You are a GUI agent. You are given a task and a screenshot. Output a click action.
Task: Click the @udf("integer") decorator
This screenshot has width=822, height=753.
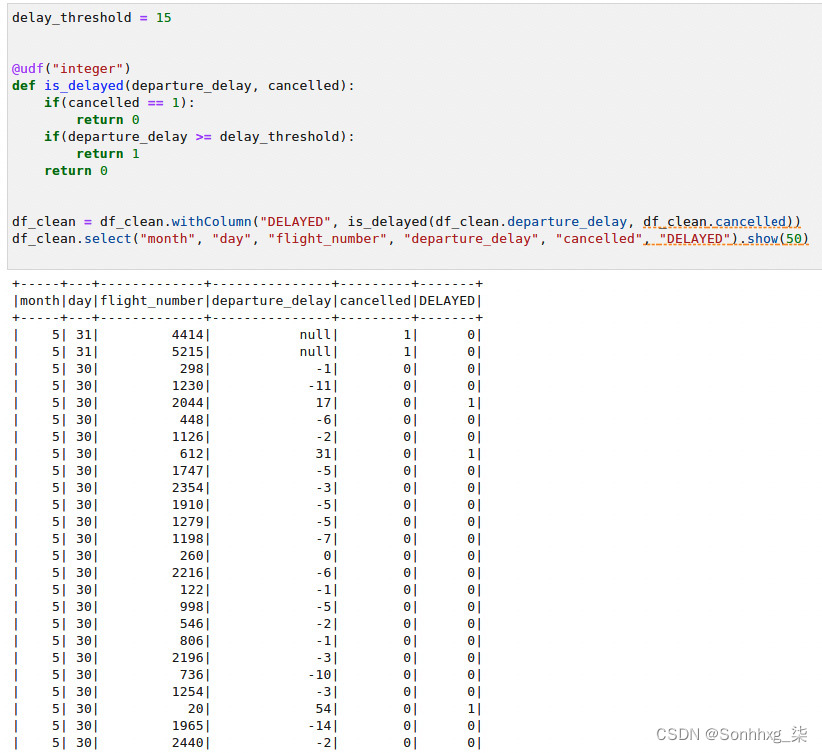click(71, 69)
